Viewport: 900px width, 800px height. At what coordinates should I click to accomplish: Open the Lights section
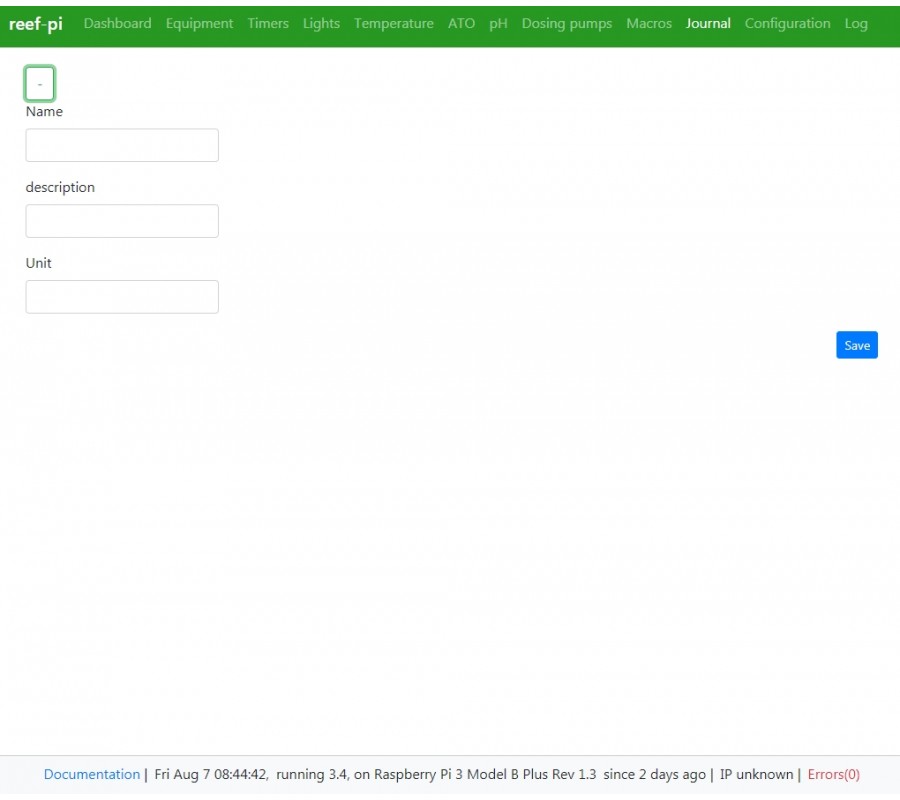[x=321, y=24]
